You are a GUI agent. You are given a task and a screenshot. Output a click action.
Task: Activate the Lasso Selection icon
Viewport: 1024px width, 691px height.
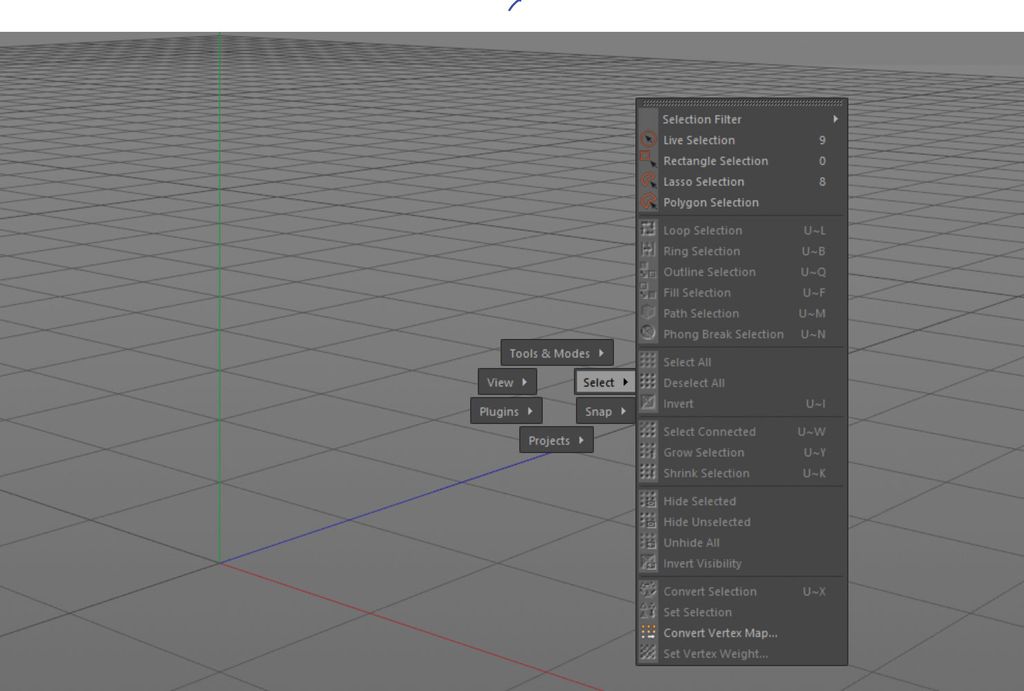point(648,182)
